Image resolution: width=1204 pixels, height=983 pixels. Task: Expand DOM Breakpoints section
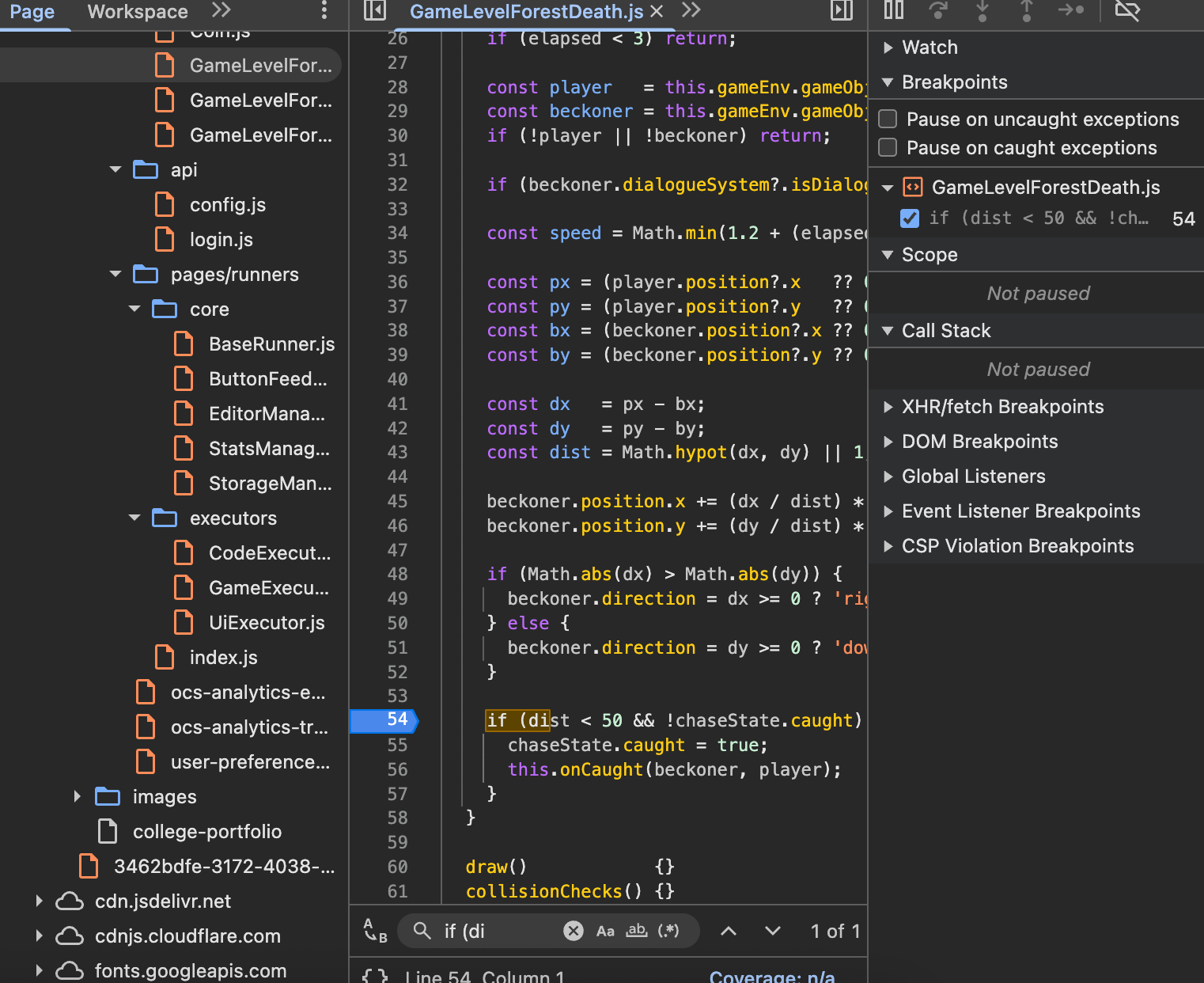coord(888,442)
